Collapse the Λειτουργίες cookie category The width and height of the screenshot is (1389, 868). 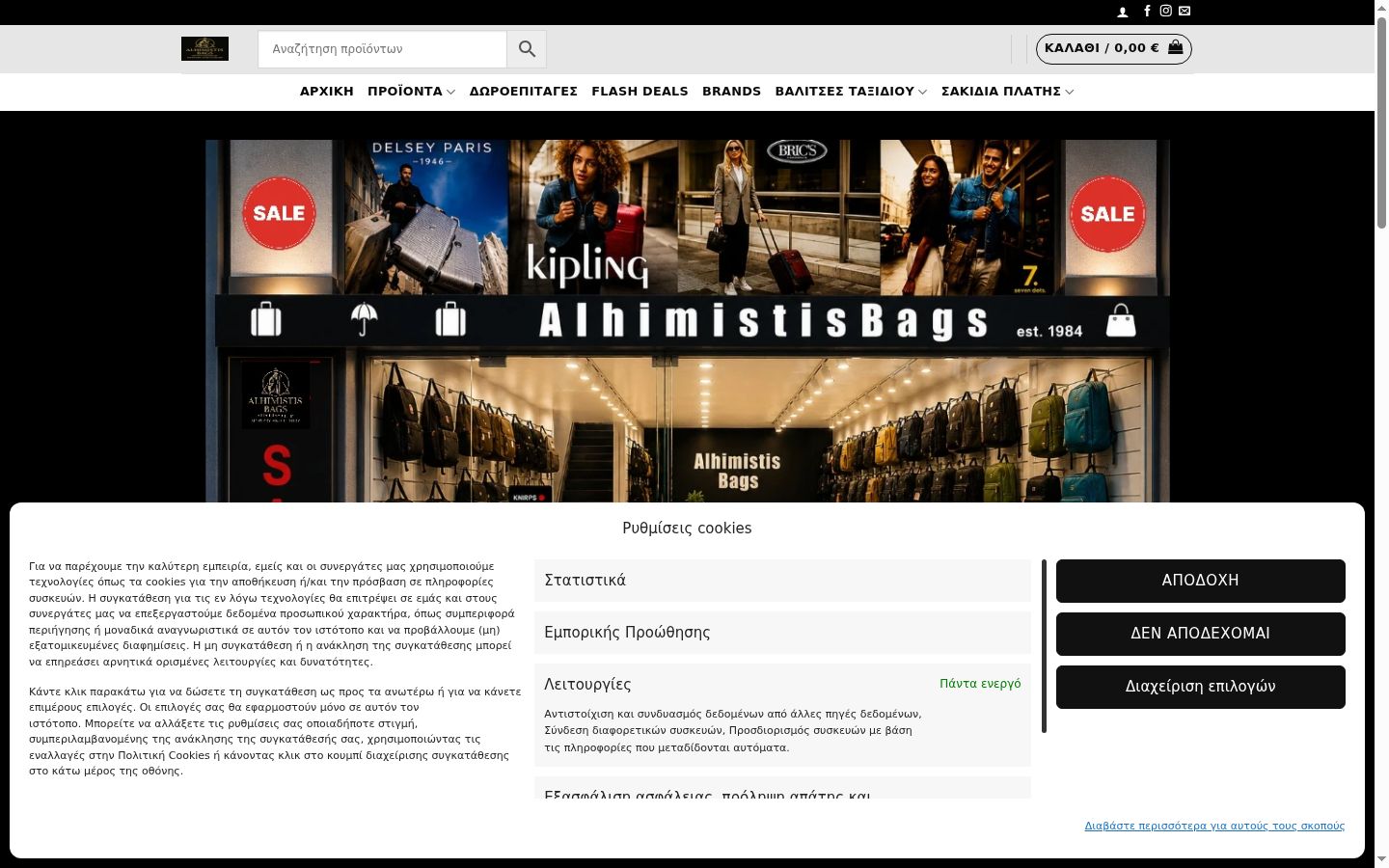point(782,685)
